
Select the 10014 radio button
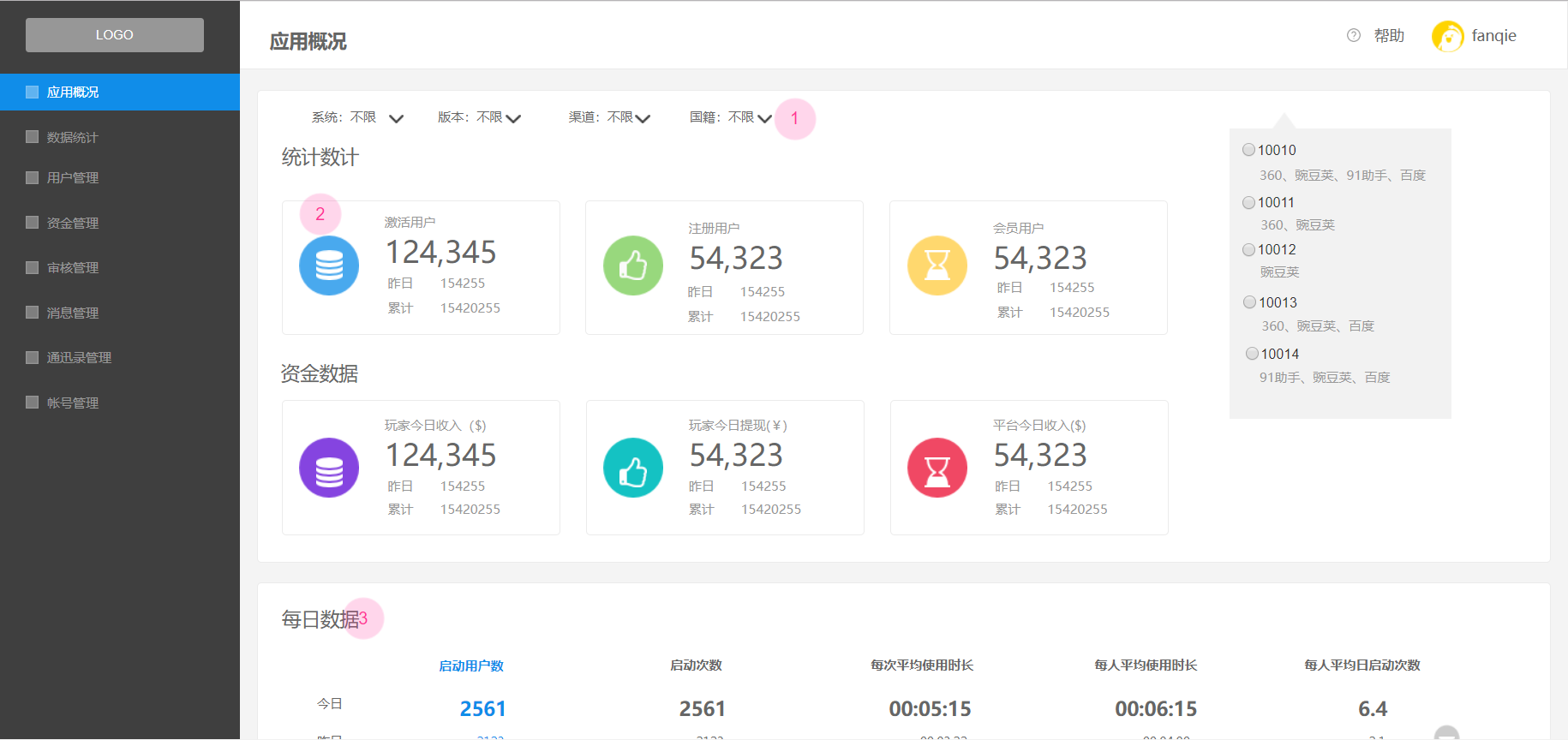1252,354
